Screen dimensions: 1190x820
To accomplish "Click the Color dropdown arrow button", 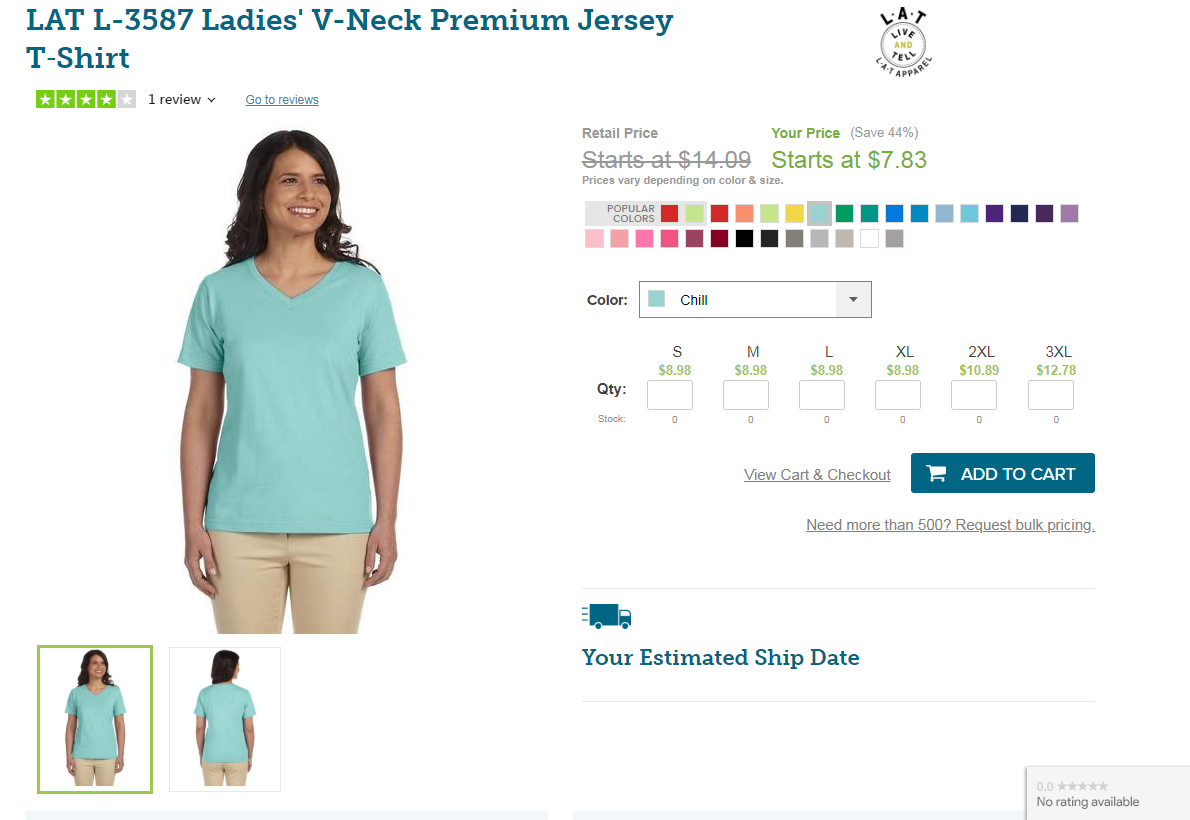I will pos(854,300).
